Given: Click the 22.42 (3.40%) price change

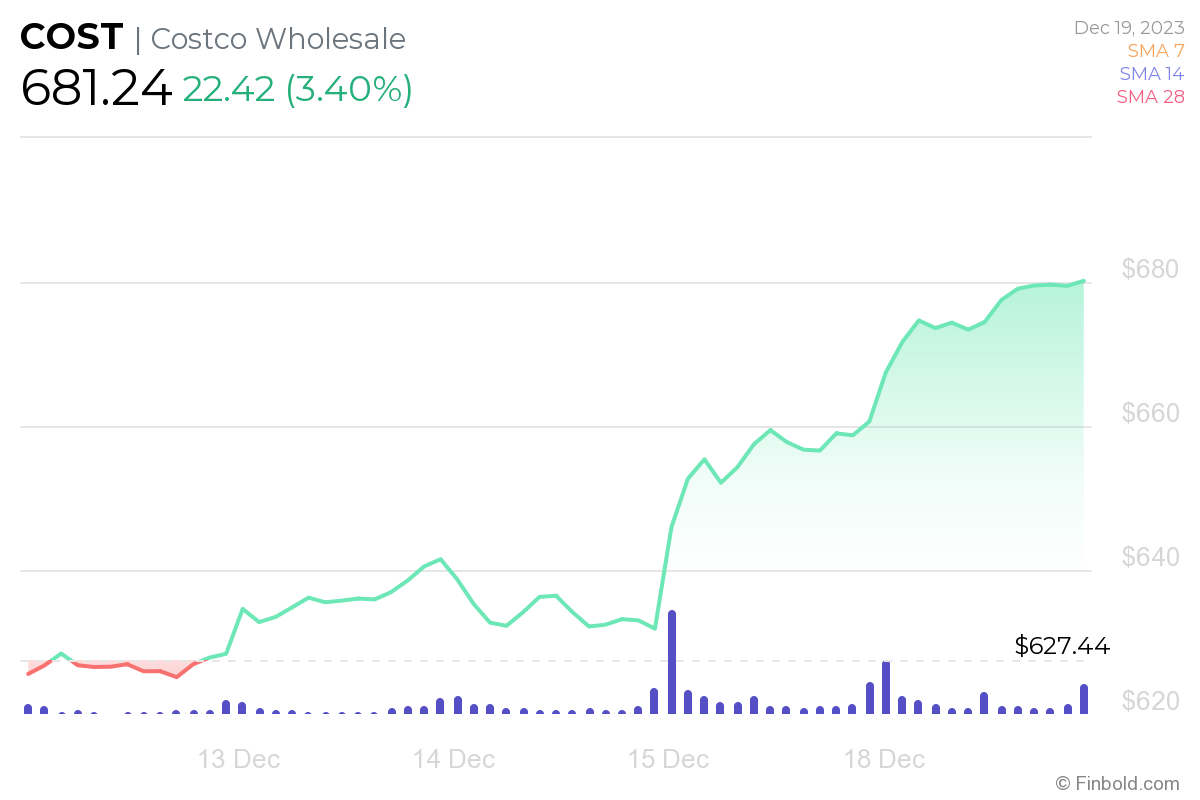Looking at the screenshot, I should coord(297,90).
